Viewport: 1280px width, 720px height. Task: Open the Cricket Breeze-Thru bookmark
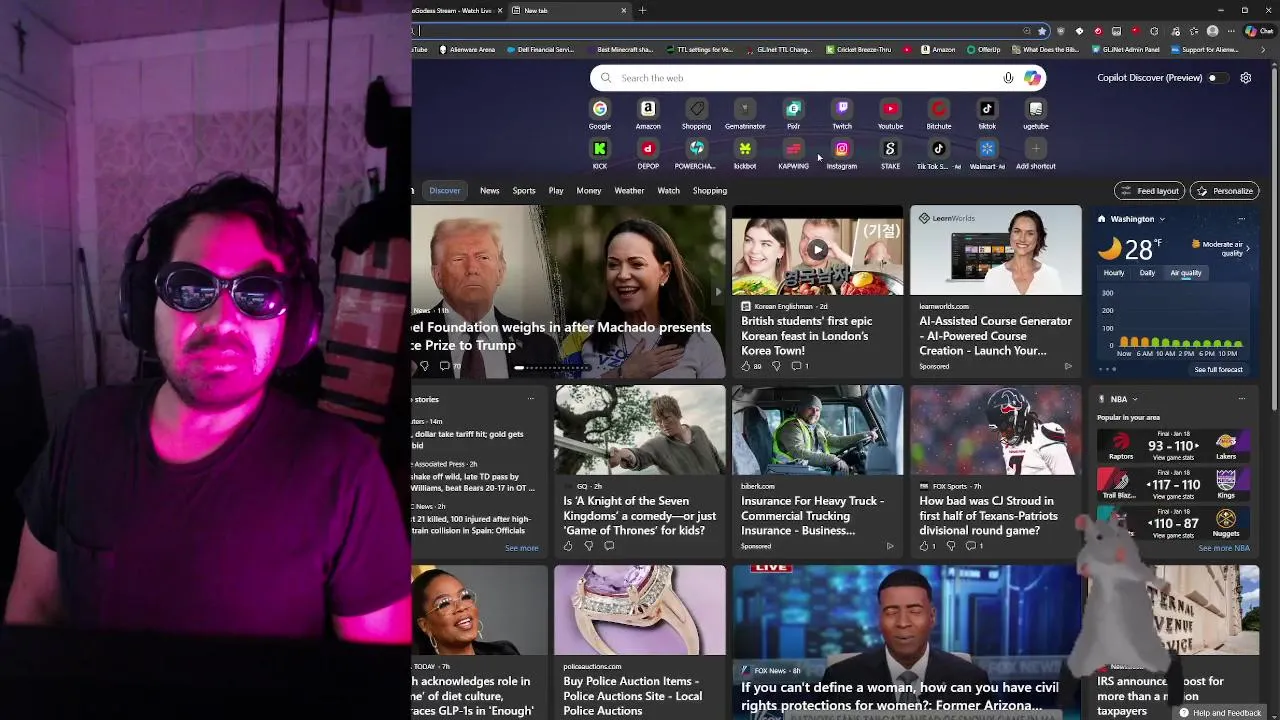(857, 49)
